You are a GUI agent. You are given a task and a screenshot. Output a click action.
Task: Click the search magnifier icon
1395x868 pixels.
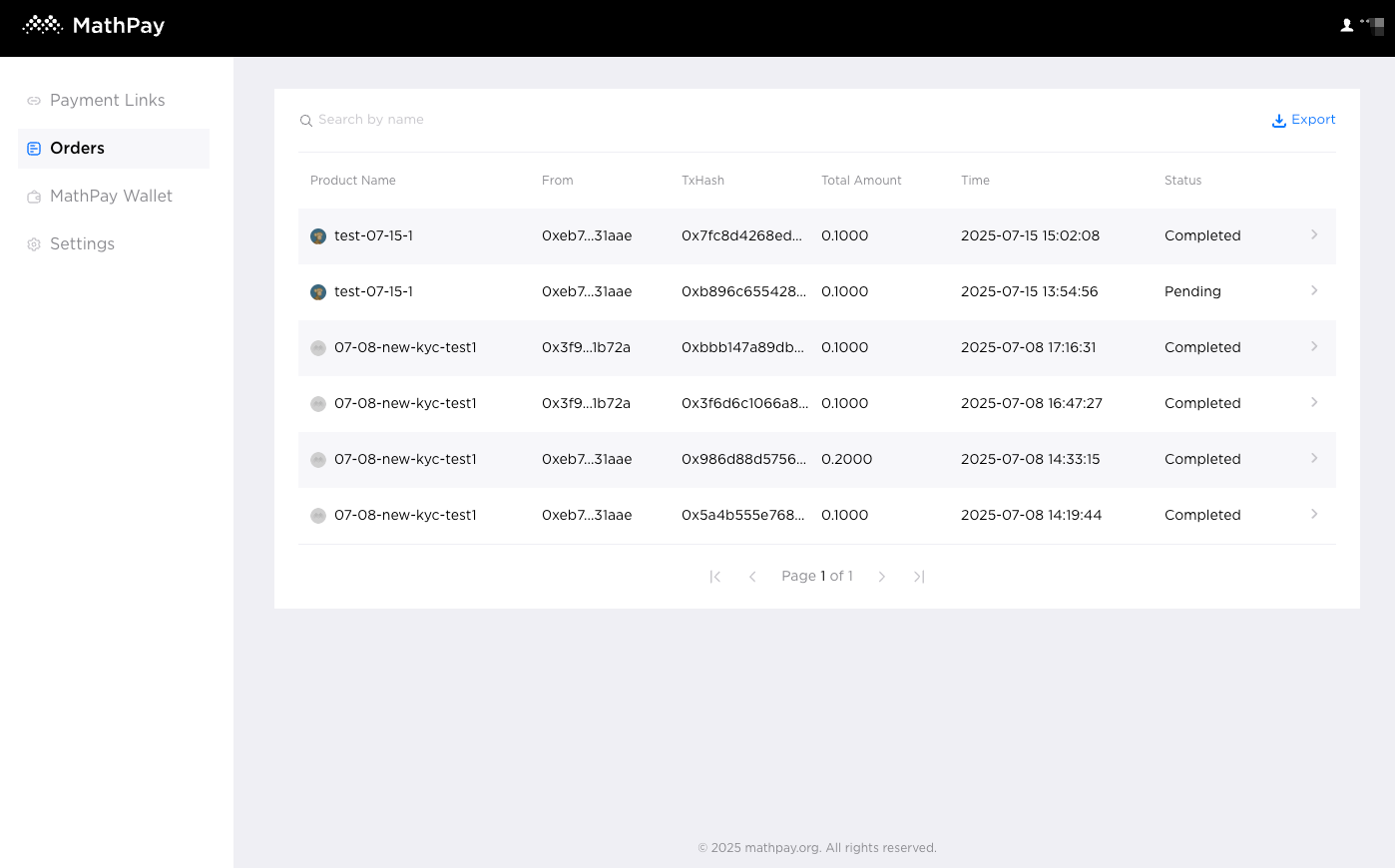point(306,121)
